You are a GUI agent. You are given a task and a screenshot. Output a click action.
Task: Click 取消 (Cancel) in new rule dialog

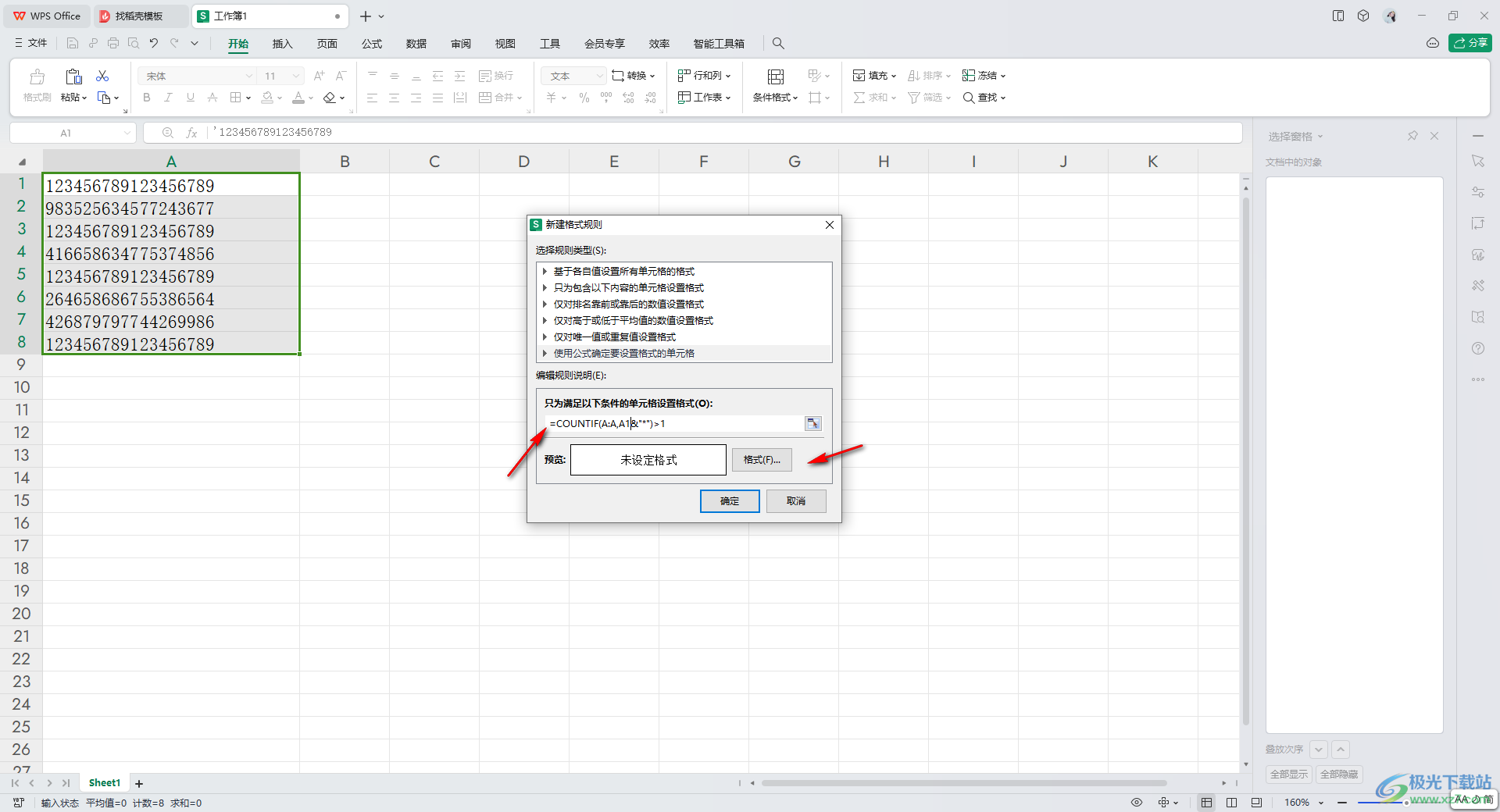coord(796,501)
